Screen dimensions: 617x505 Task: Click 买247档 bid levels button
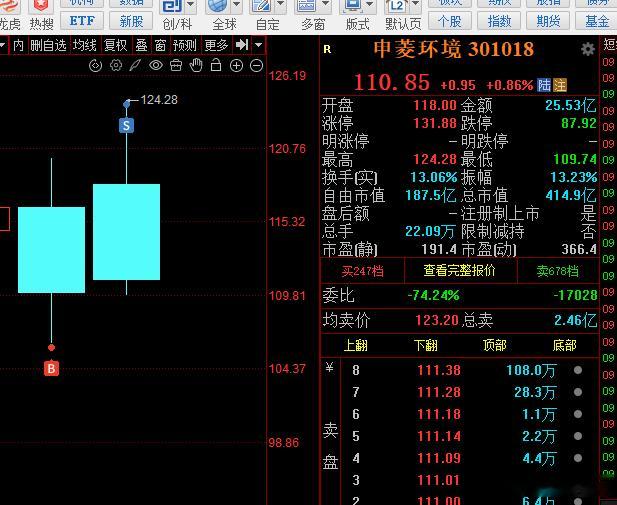click(x=362, y=271)
